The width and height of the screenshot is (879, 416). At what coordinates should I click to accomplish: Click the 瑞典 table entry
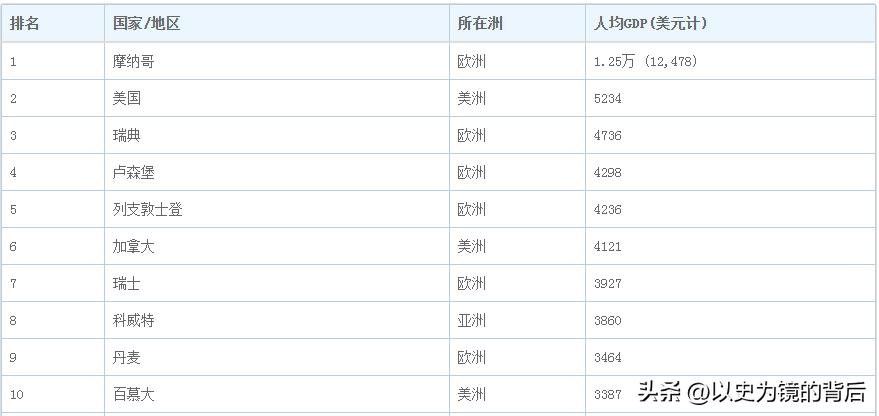[x=127, y=135]
